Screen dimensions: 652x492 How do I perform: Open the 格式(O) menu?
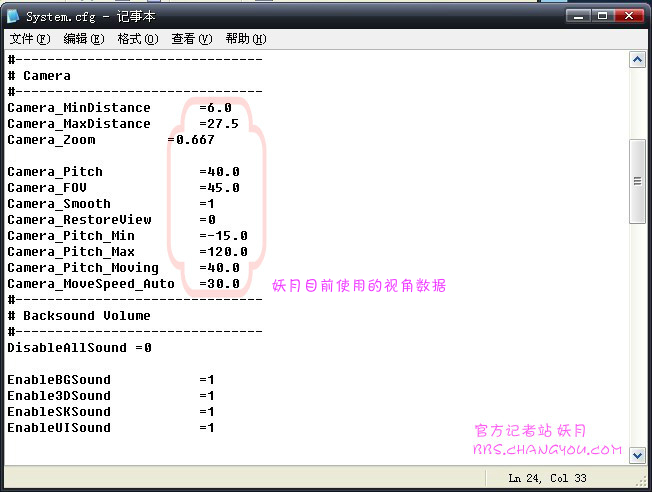[138, 39]
